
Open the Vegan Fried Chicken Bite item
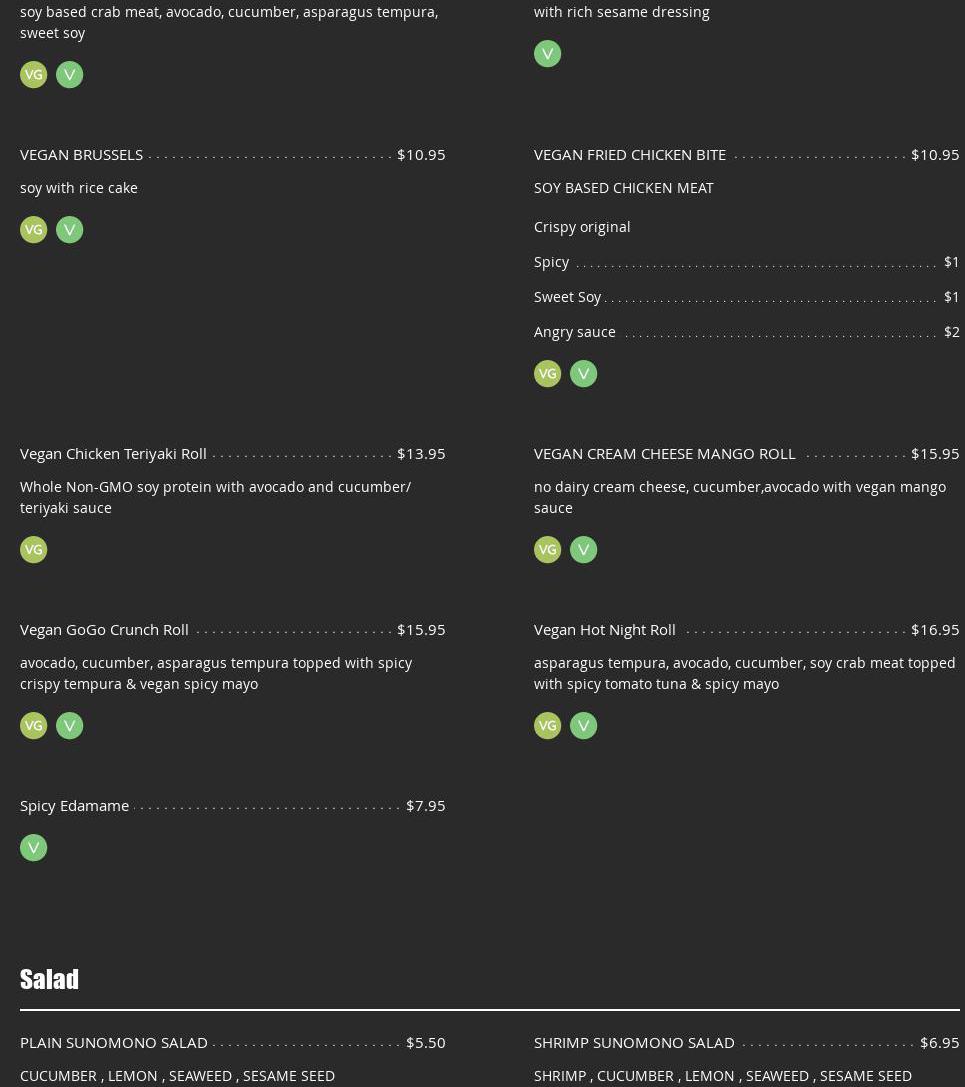(629, 154)
